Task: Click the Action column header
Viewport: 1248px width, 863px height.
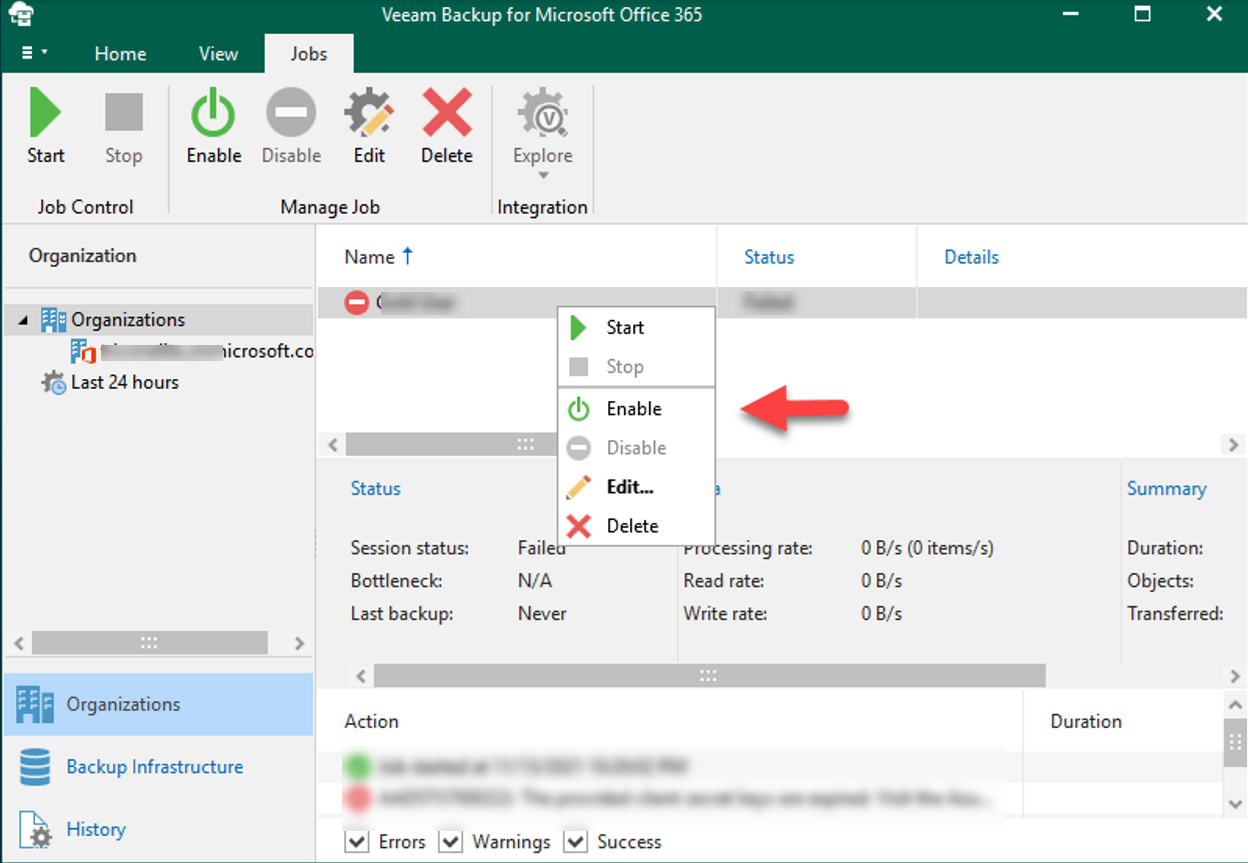Action: point(371,721)
